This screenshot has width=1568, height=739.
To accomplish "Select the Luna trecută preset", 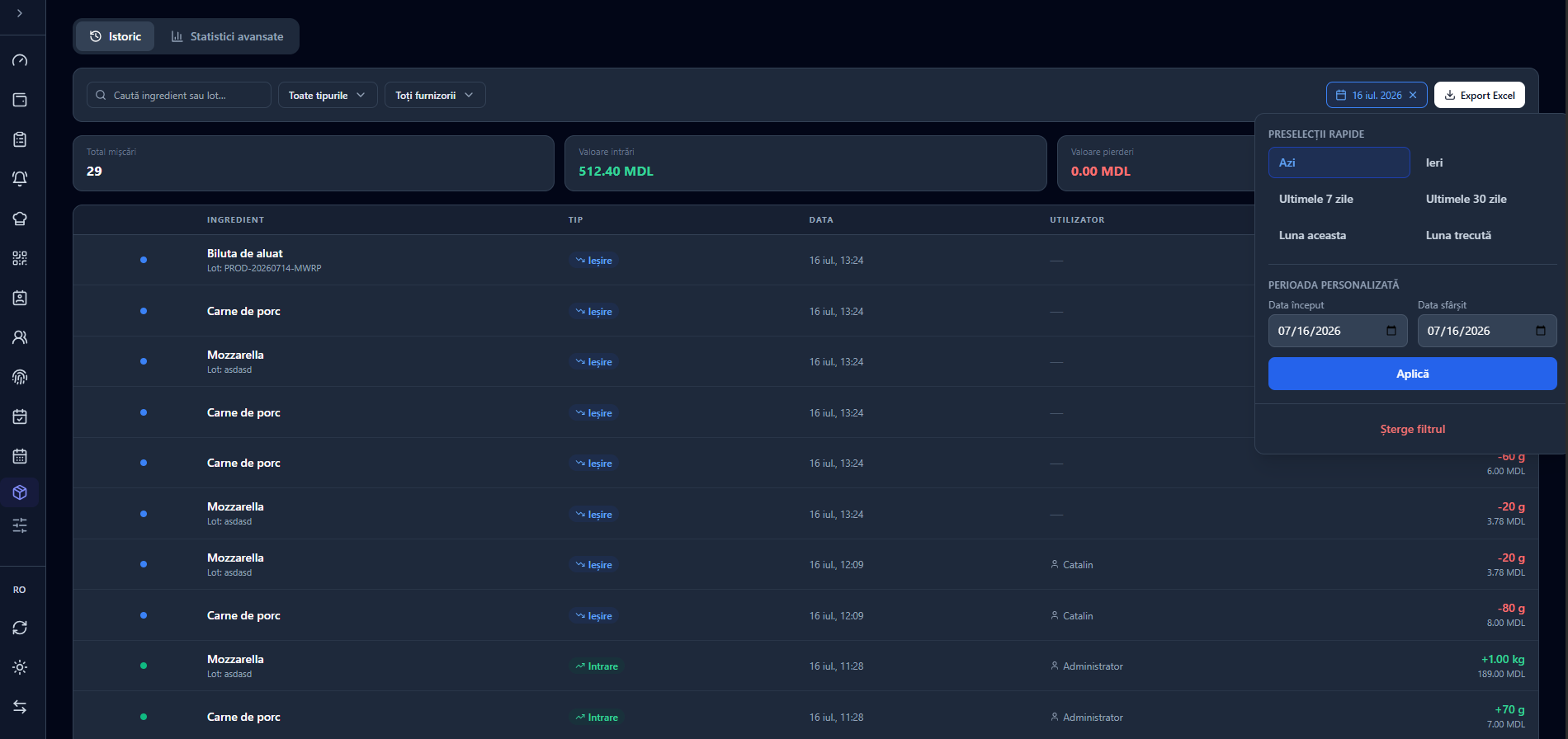I will coord(1485,235).
